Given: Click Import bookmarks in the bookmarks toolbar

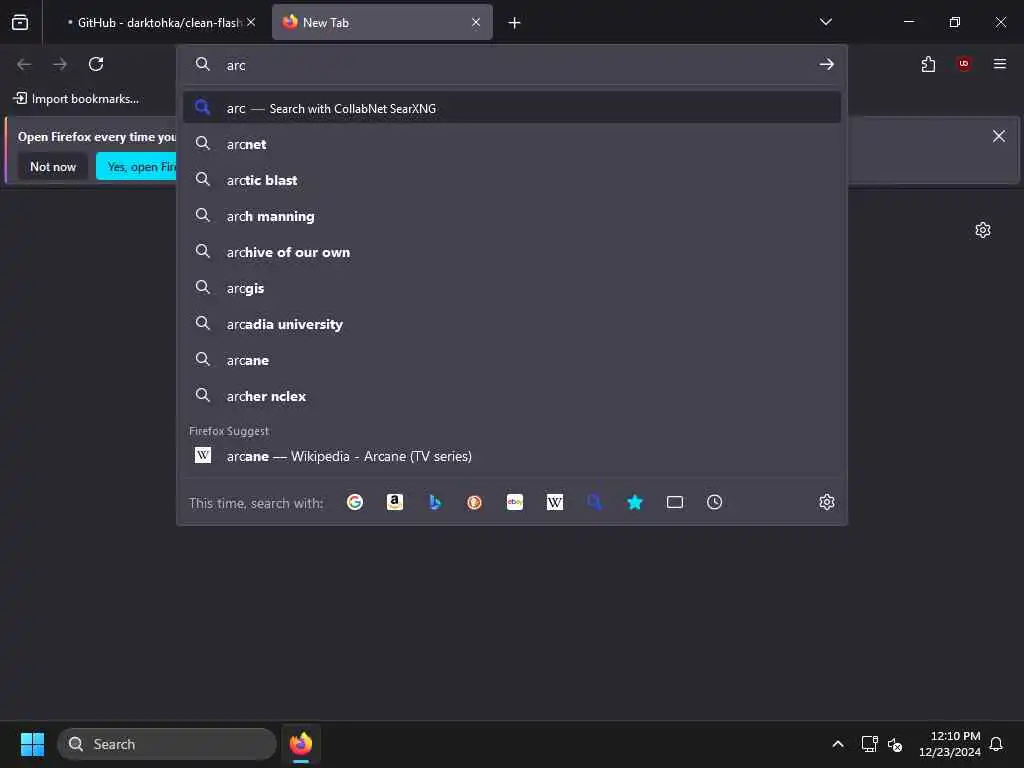Looking at the screenshot, I should tap(76, 99).
